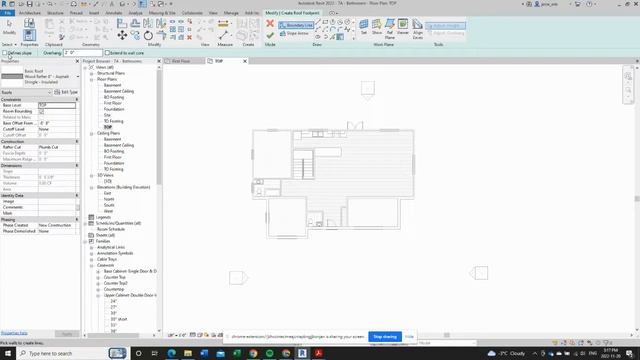This screenshot has width=640, height=360.
Task: Open Revit from the taskbar
Action: 302,353
